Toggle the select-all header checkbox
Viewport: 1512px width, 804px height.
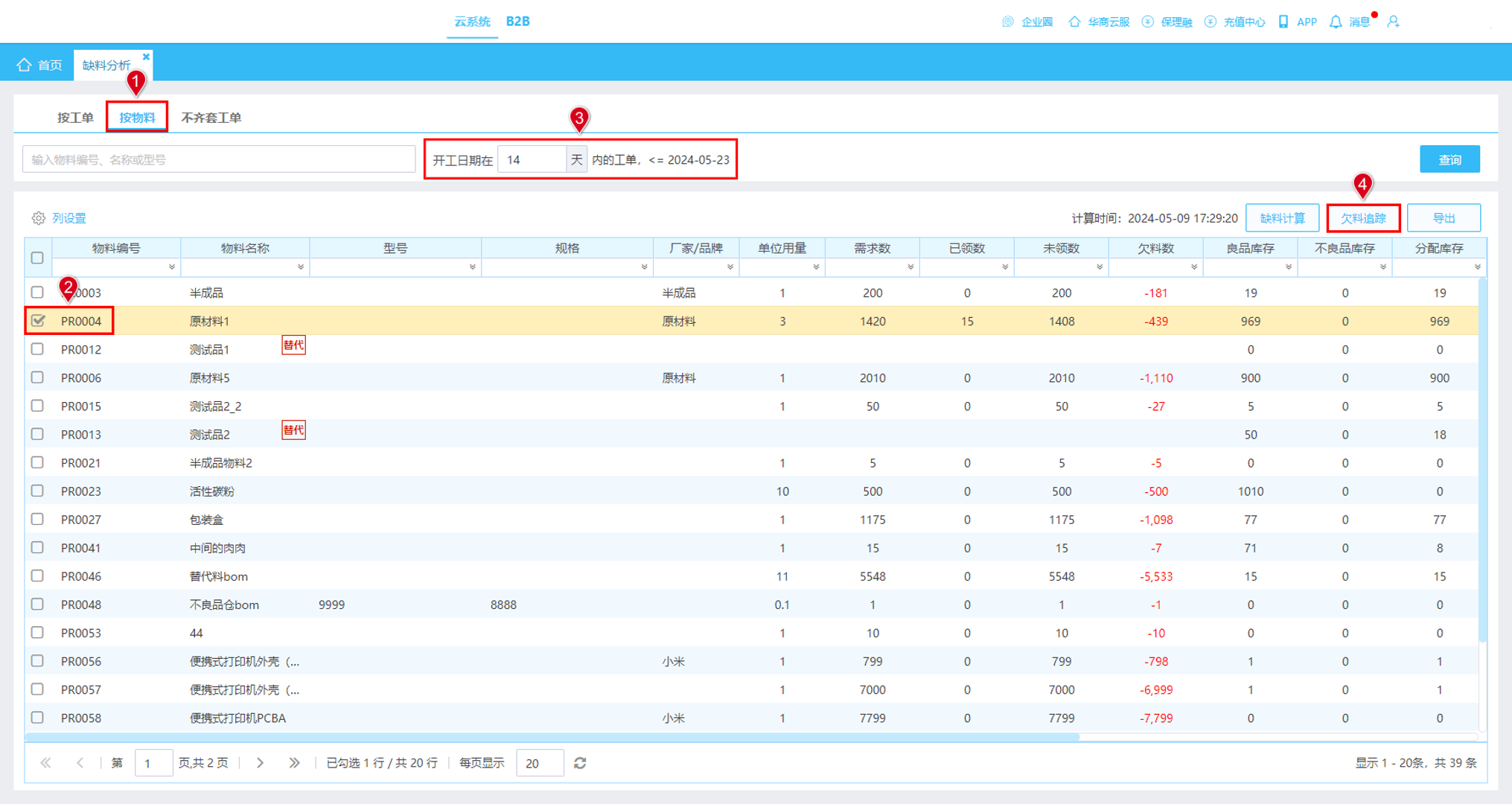pos(37,258)
